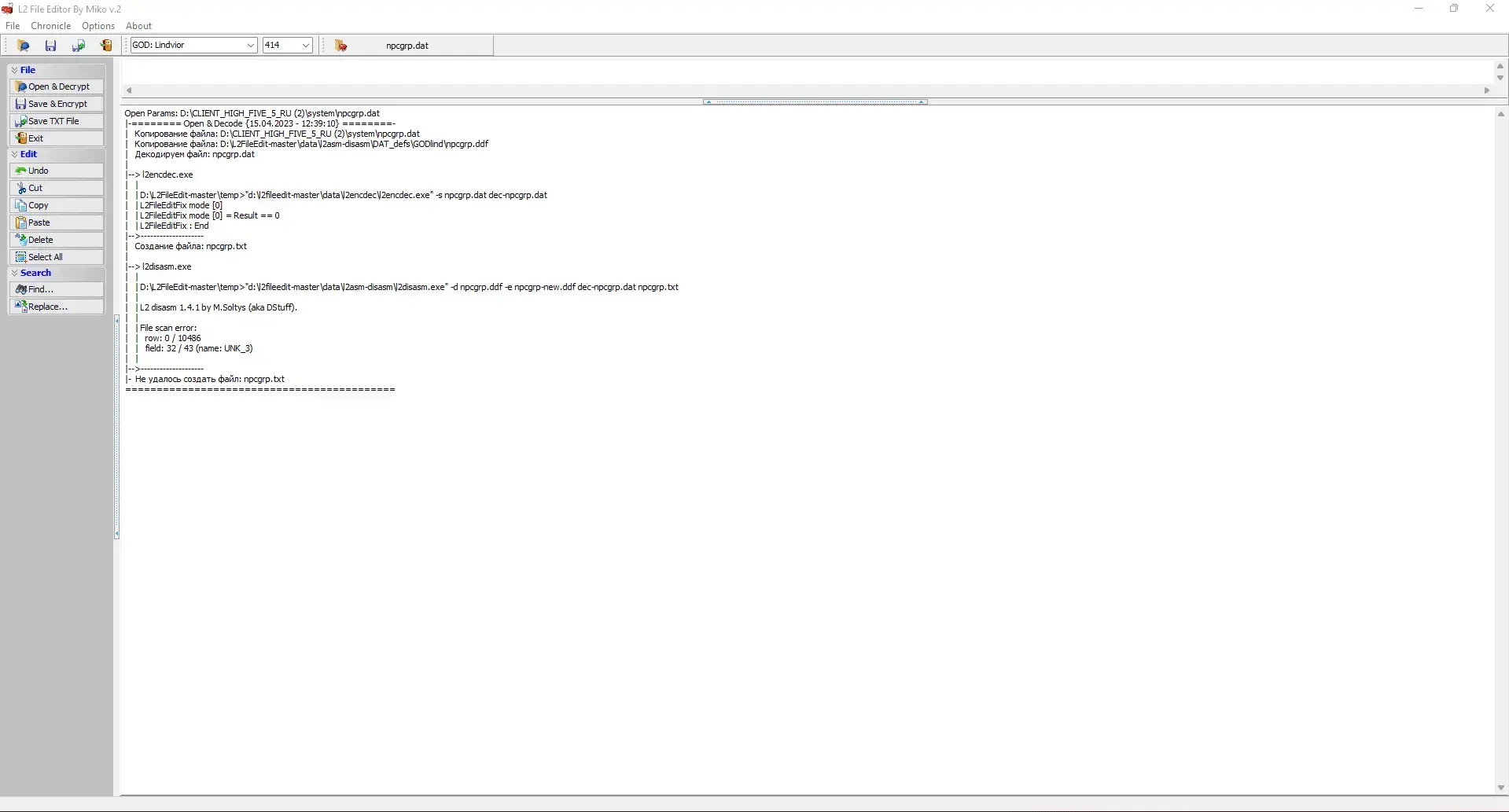
Task: Click the 'L2 disasm 1.4.1 by M.Soltys' line
Action: pos(219,307)
